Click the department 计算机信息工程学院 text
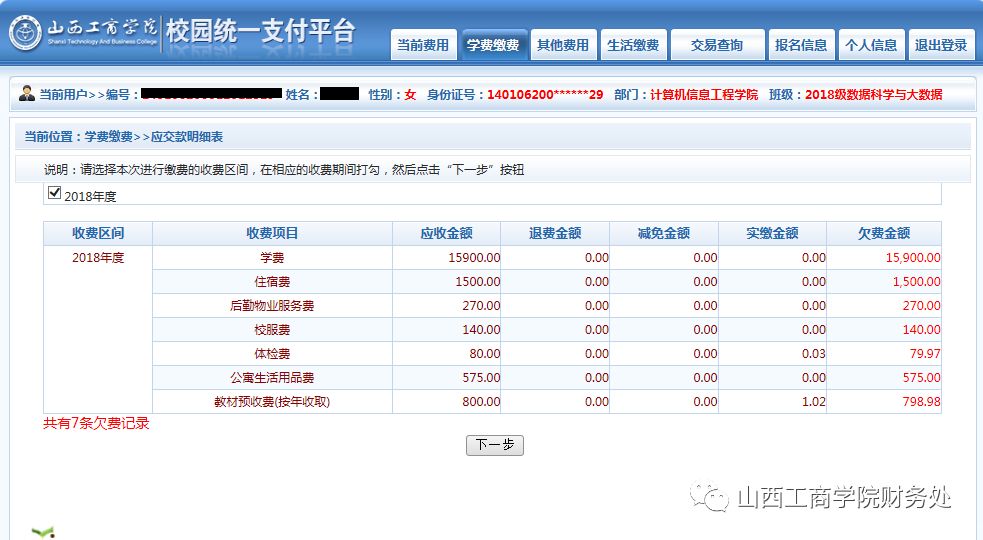 click(x=703, y=95)
